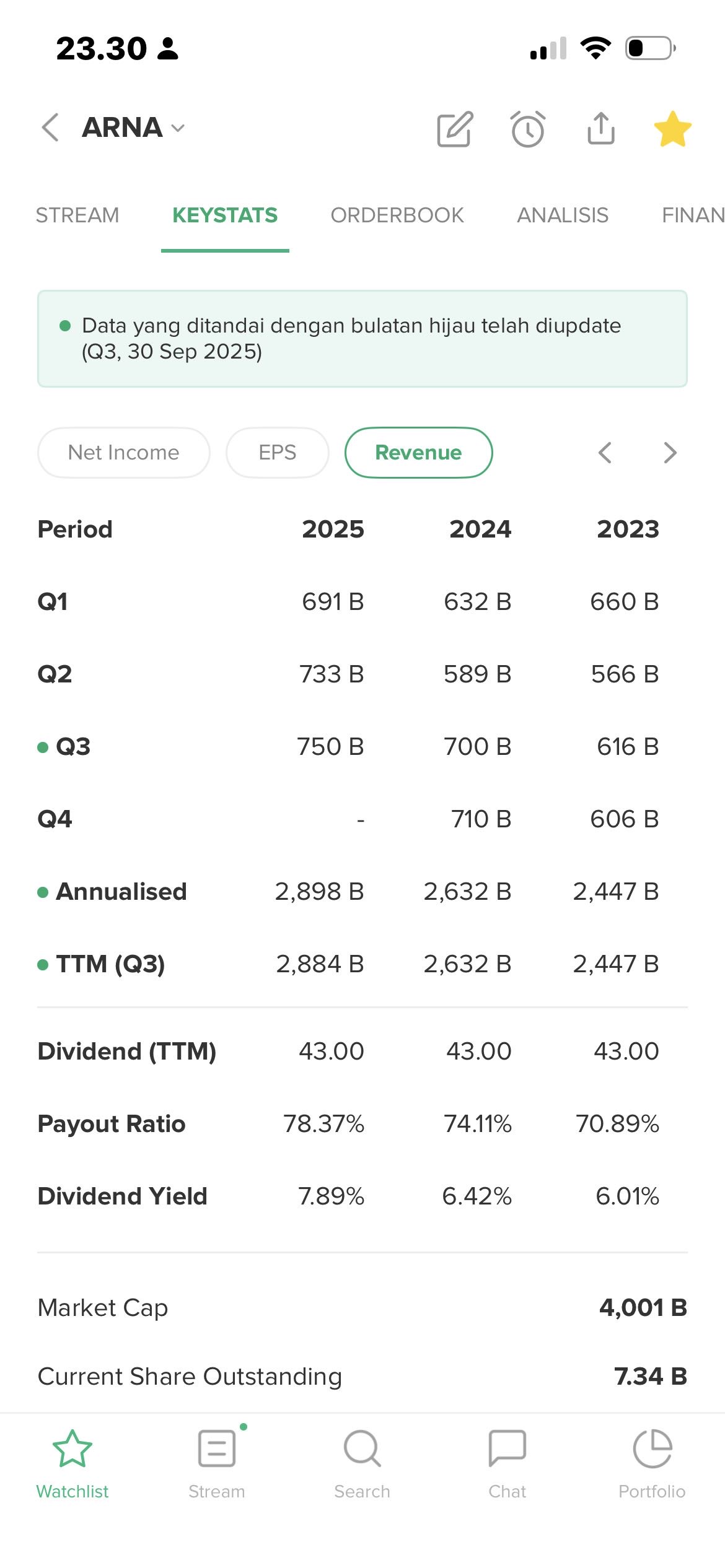Select the Net Income chip
The image size is (725, 1568).
pyautogui.click(x=124, y=453)
